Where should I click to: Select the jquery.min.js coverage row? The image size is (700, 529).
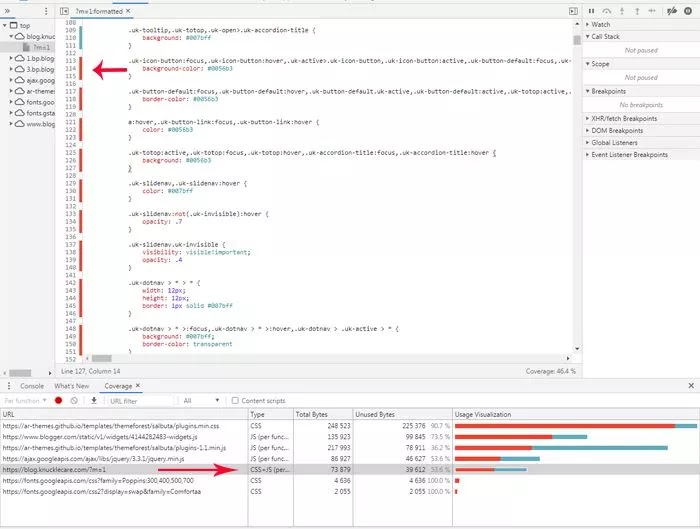point(350,458)
